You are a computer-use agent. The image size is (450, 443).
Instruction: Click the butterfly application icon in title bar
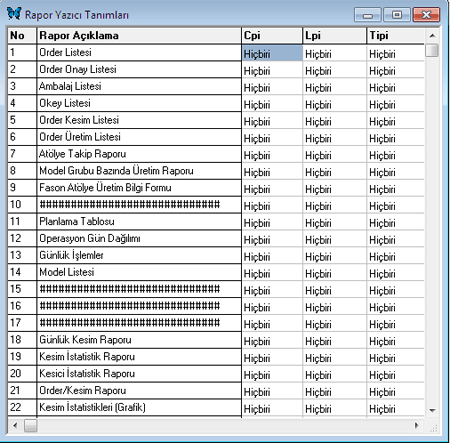[x=14, y=13]
